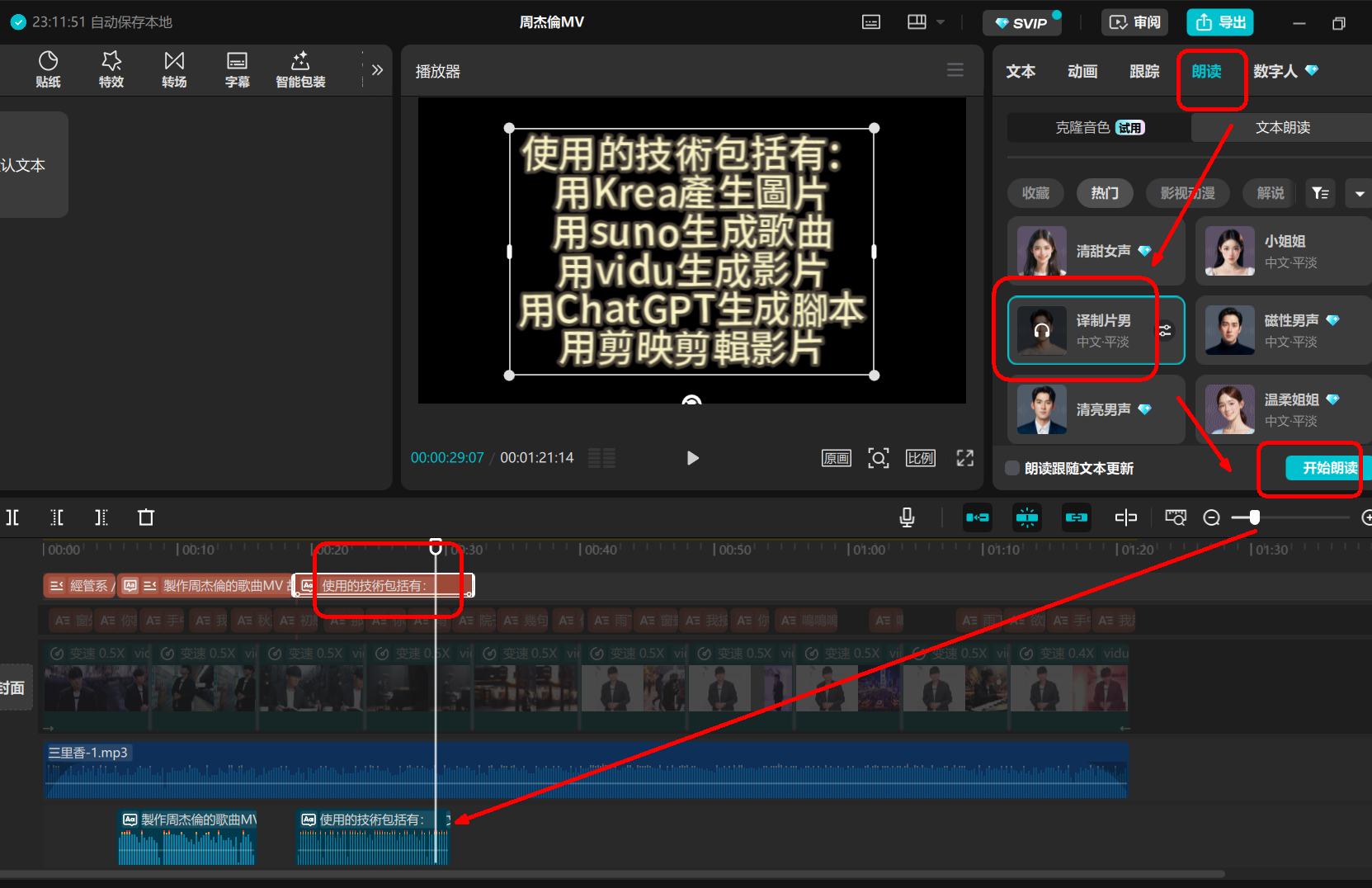This screenshot has height=888, width=1372.
Task: Select the 使用的技術包括有 narration audio clip
Action: [373, 837]
